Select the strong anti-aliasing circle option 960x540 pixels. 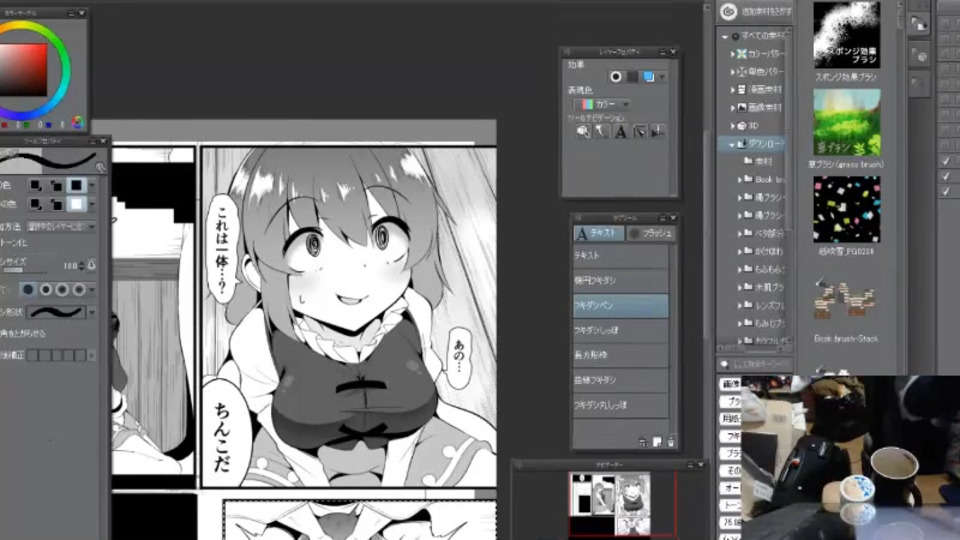(x=79, y=290)
